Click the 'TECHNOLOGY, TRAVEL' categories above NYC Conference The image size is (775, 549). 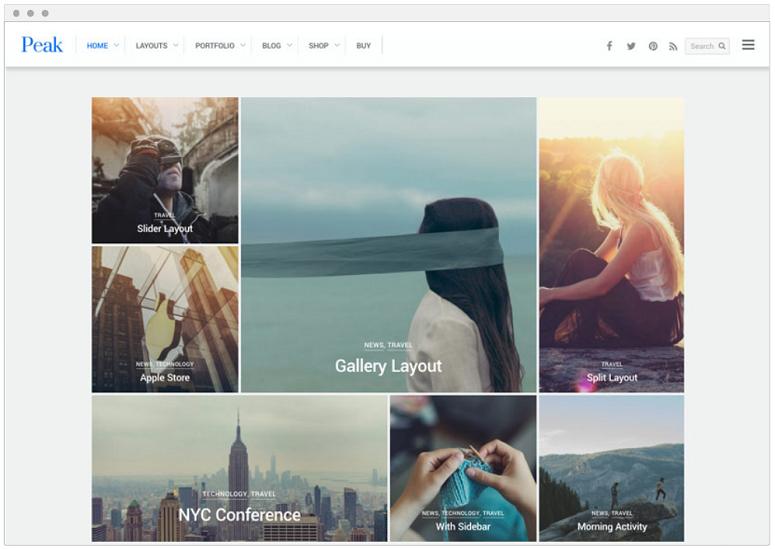point(239,494)
